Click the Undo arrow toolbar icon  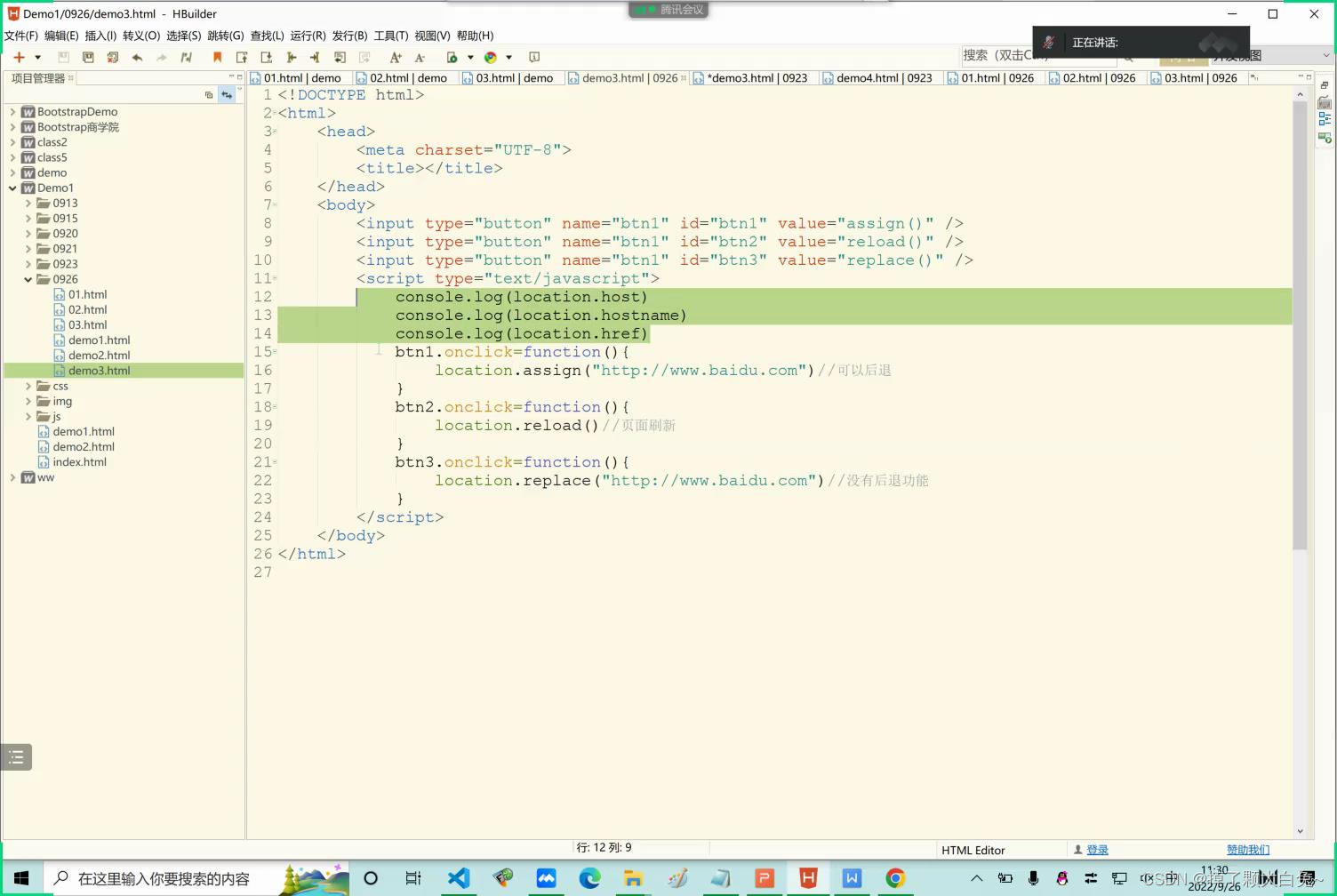137,57
